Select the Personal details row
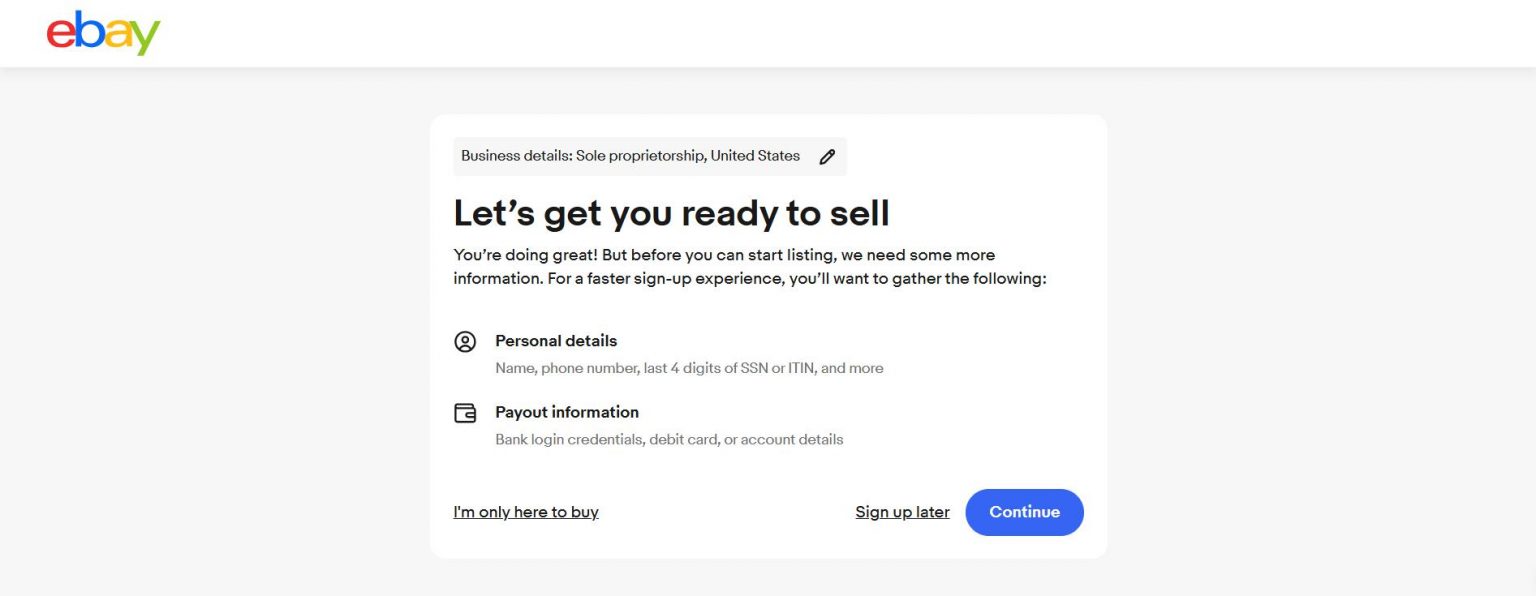The height and width of the screenshot is (596, 1536). pyautogui.click(x=556, y=340)
